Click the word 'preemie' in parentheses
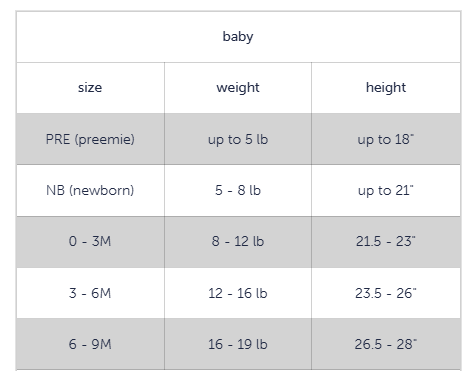 click(105, 140)
